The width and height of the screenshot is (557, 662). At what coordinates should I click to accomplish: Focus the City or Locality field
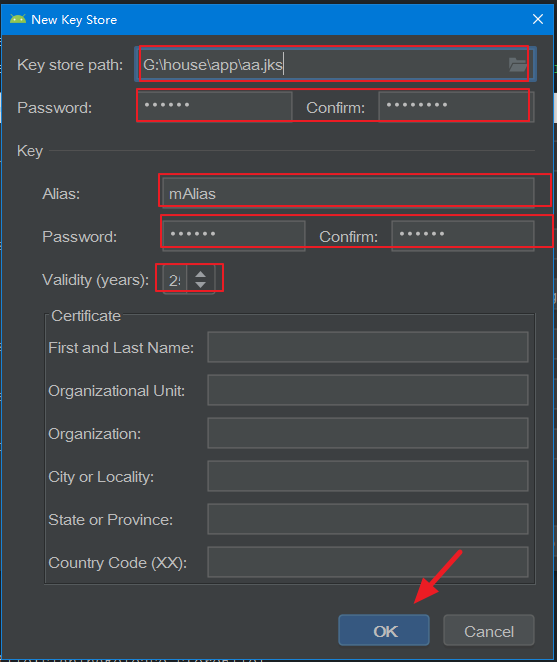[x=368, y=476]
